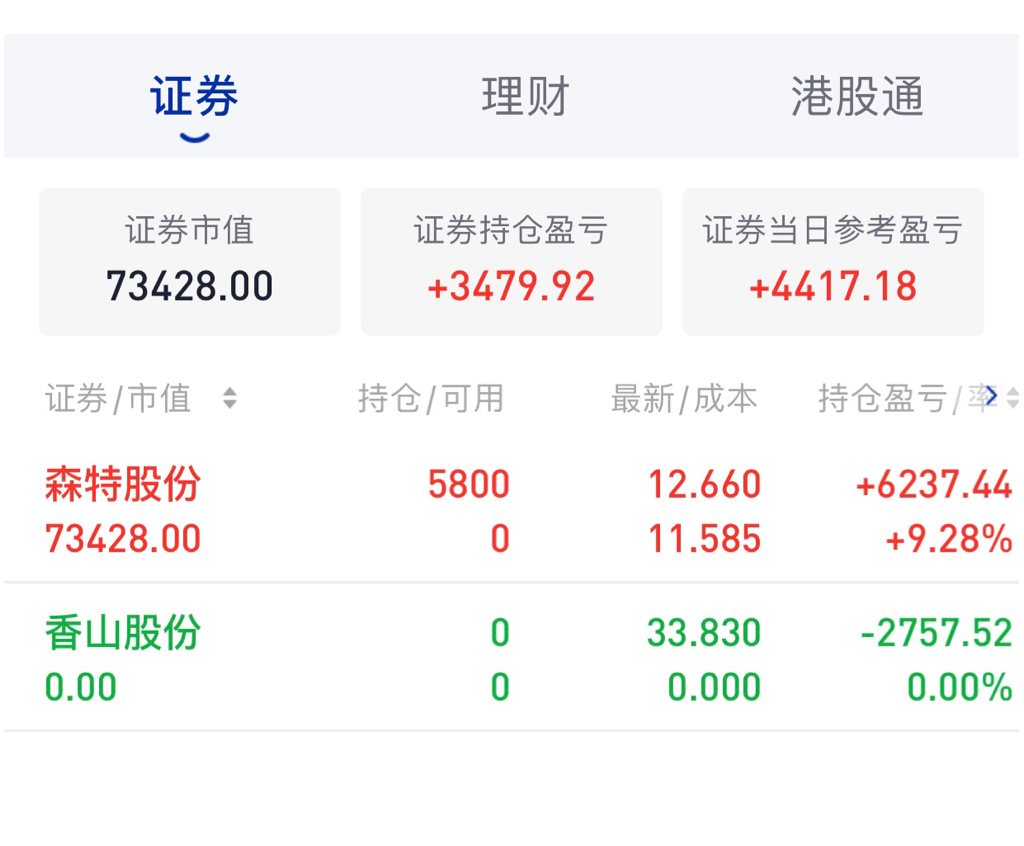
Task: Click the 持仓/可用 column header
Action: click(431, 399)
